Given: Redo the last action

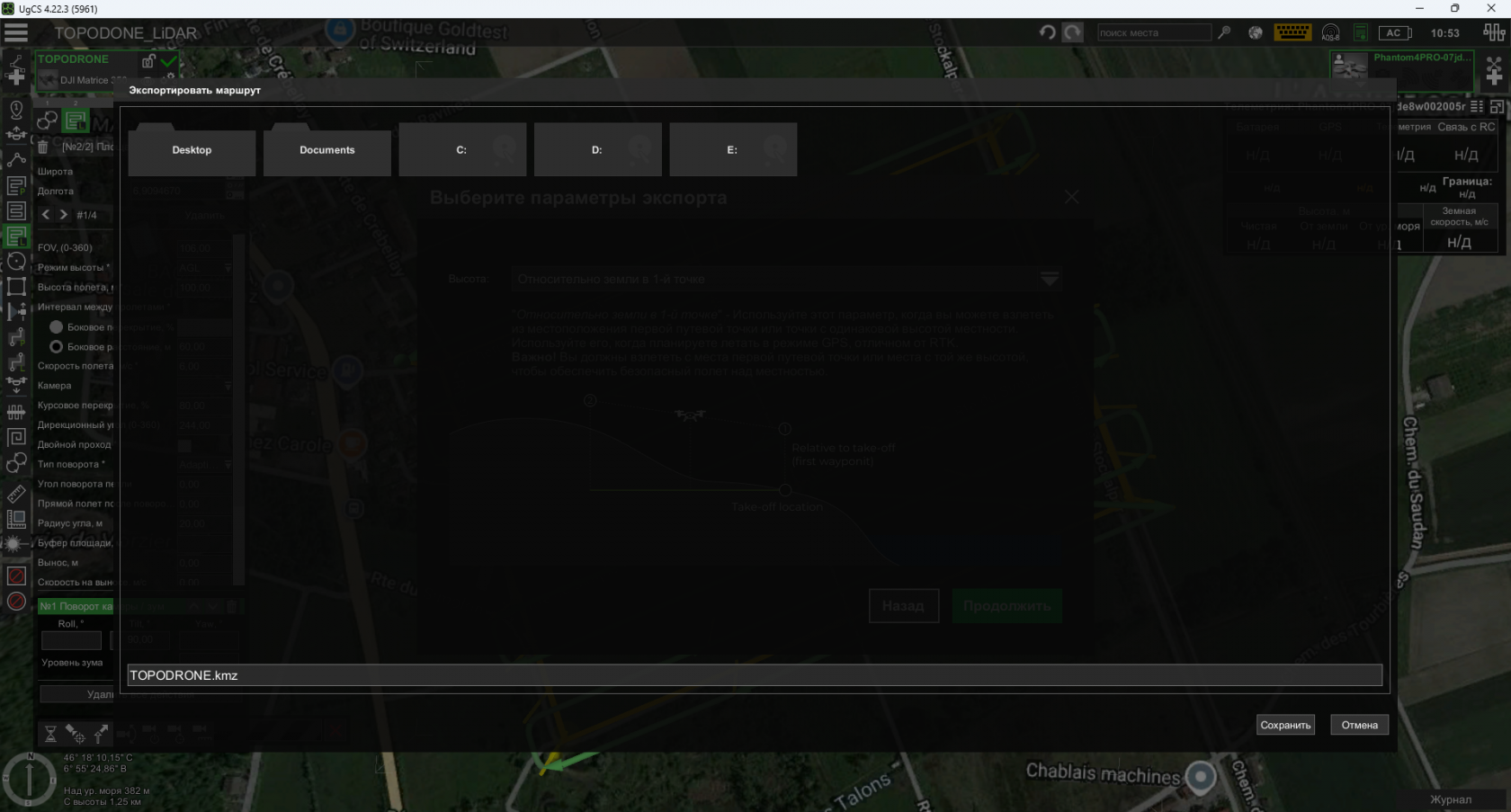Looking at the screenshot, I should click(1073, 32).
